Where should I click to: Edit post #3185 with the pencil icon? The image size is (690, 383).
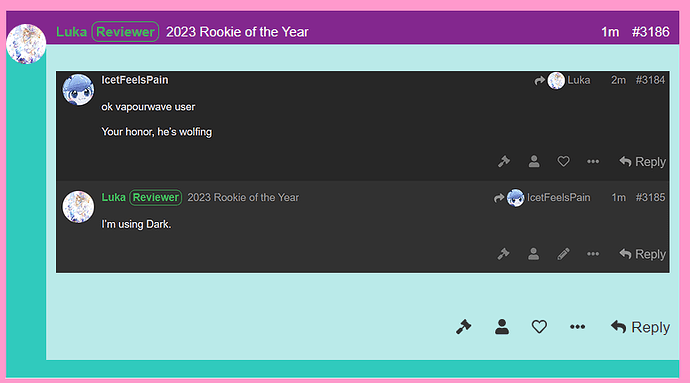pyautogui.click(x=563, y=254)
